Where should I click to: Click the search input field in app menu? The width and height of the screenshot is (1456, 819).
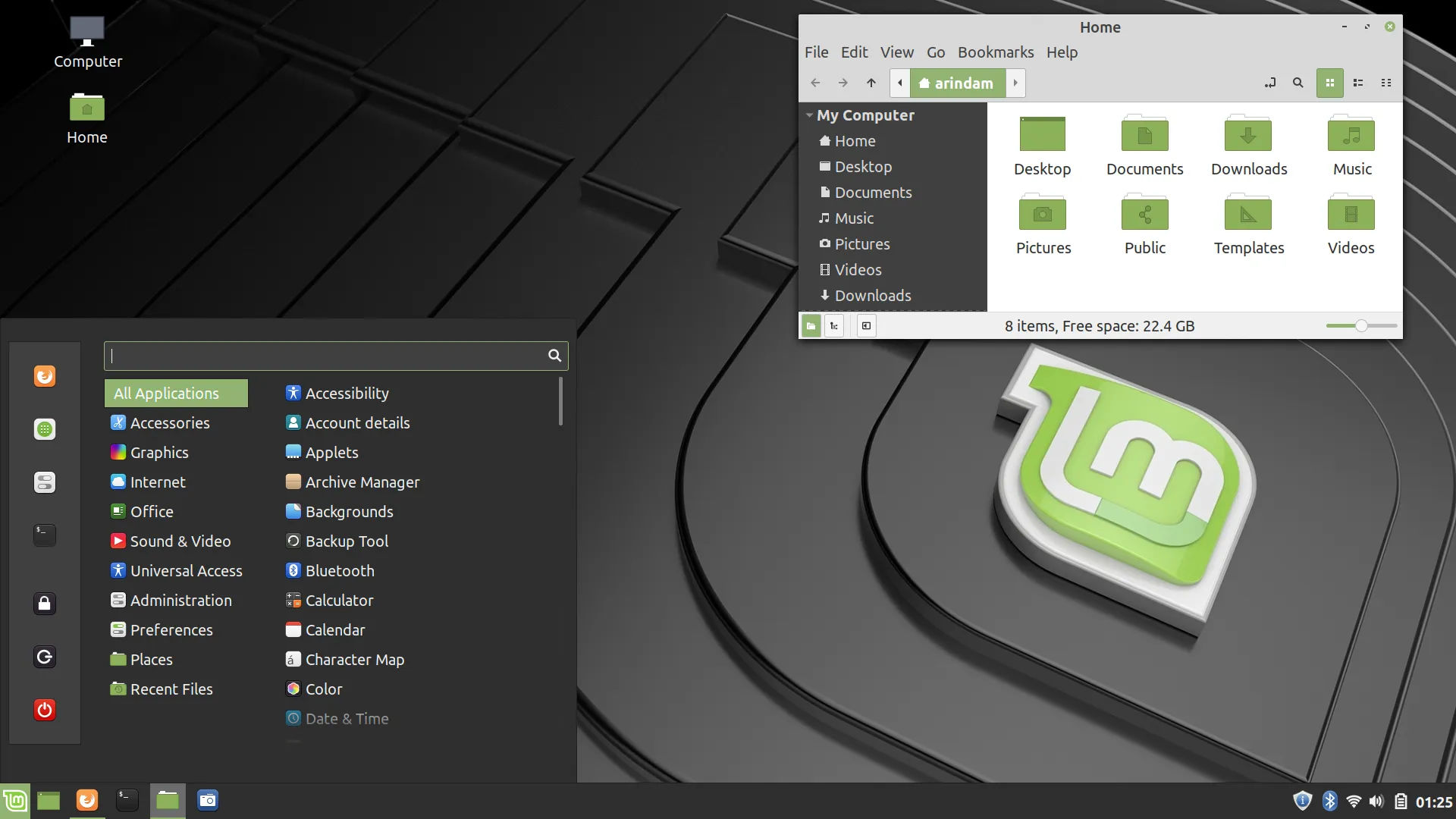tap(336, 355)
